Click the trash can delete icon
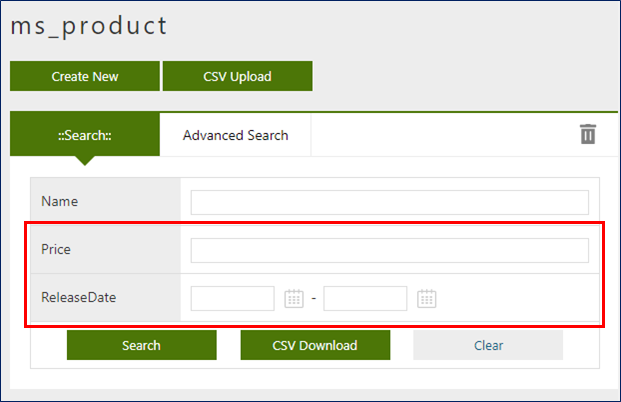This screenshot has width=621, height=402. click(588, 134)
